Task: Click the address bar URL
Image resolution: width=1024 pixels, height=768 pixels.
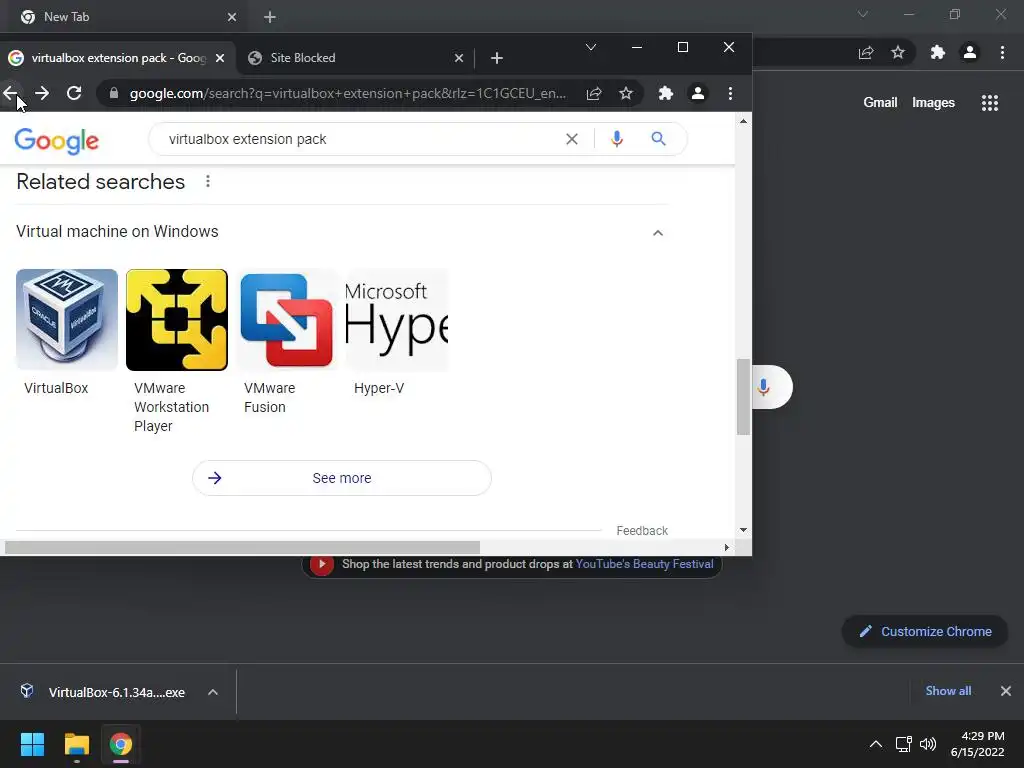Action: (347, 93)
